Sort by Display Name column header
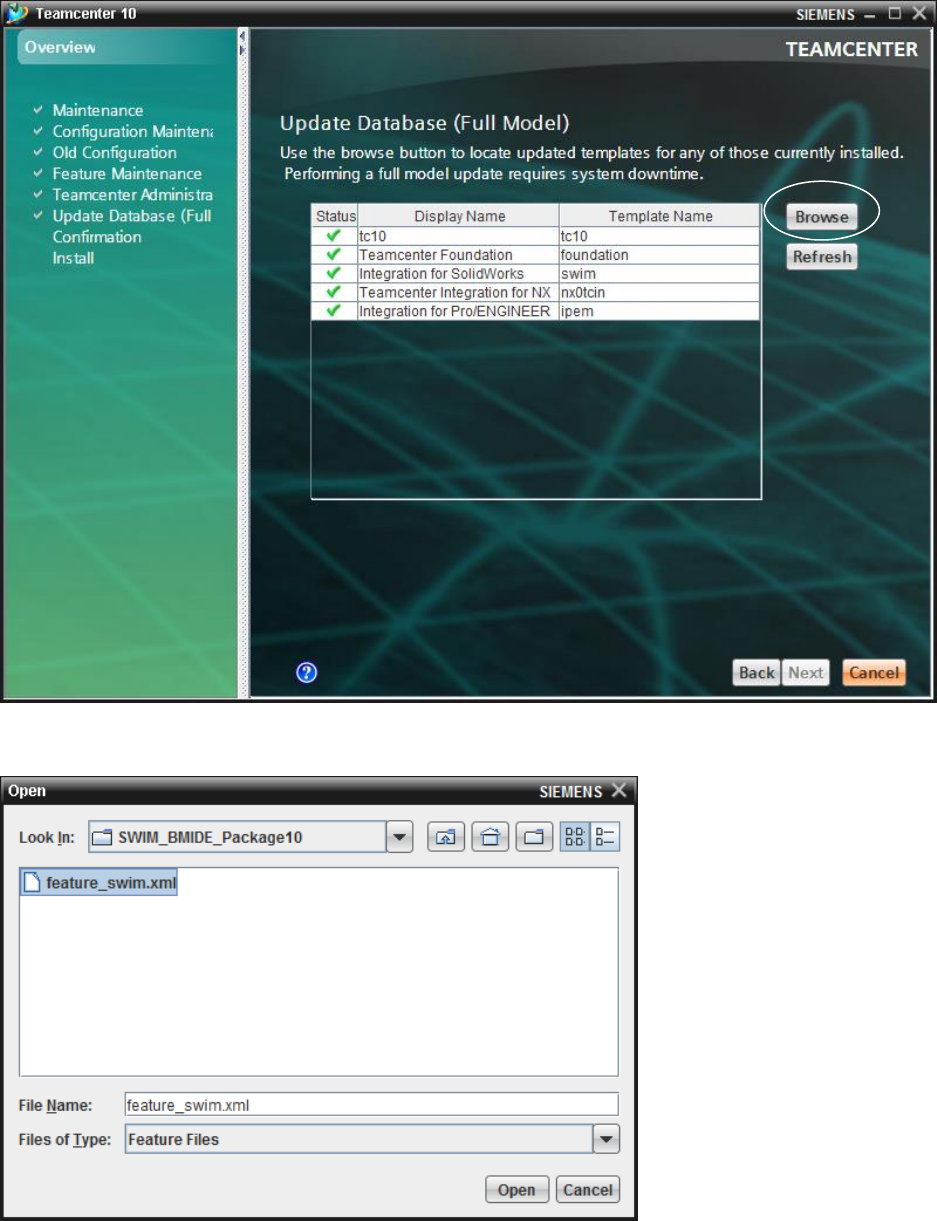The image size is (937, 1221). pyautogui.click(x=458, y=216)
